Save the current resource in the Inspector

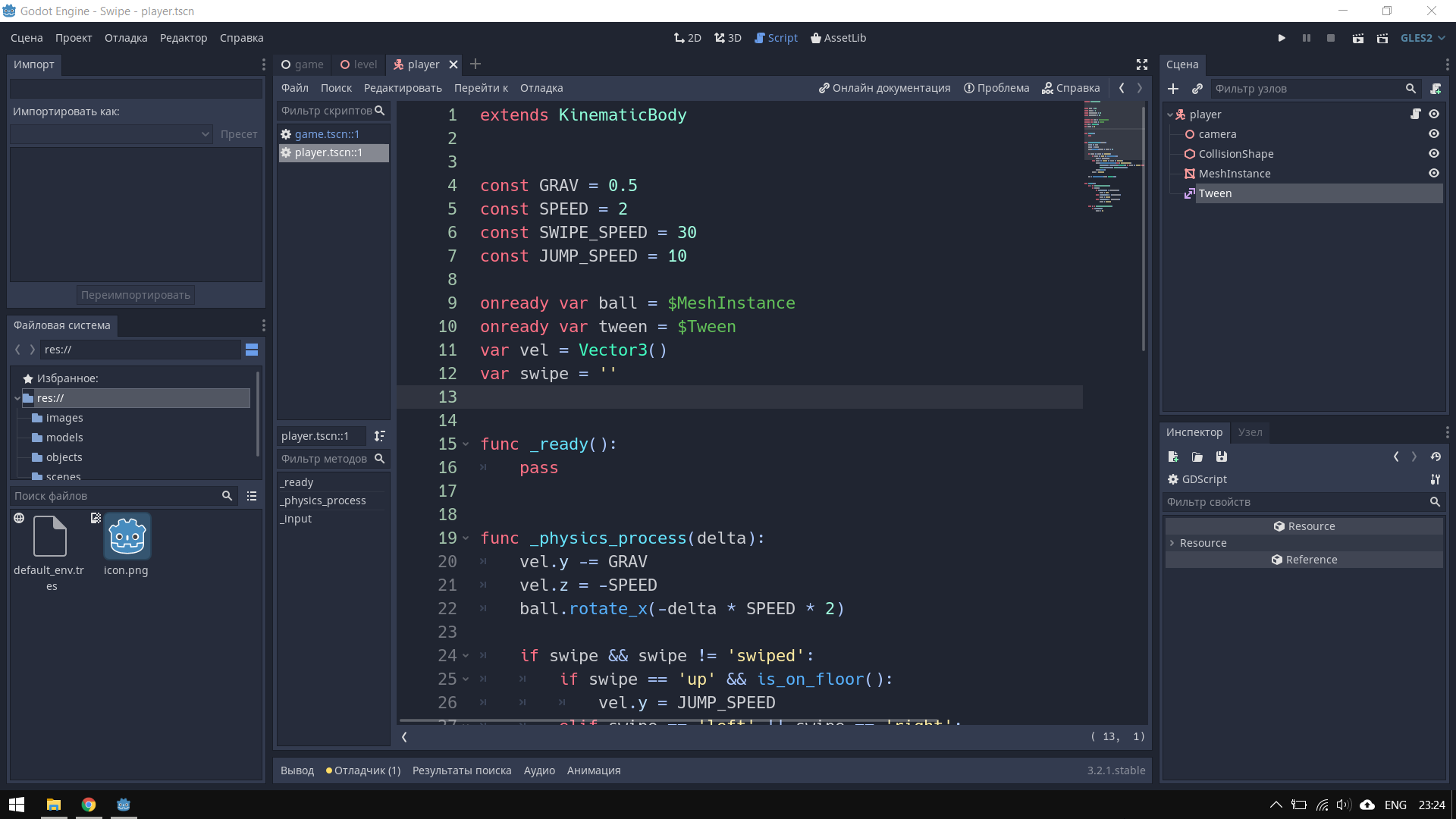pyautogui.click(x=1221, y=457)
